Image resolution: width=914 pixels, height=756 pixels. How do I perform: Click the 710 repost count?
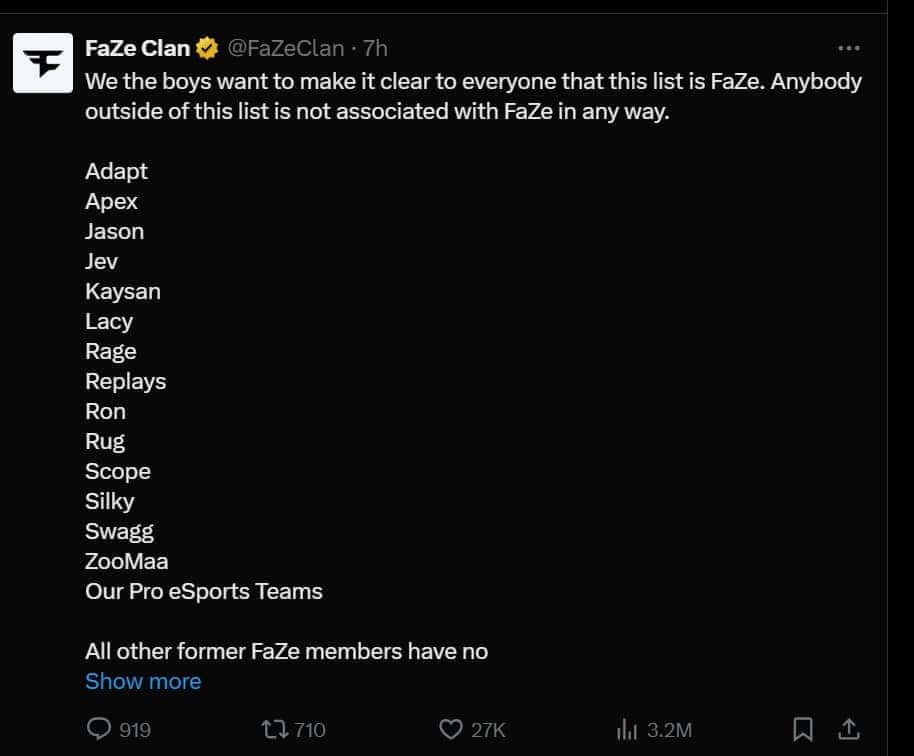click(x=310, y=729)
